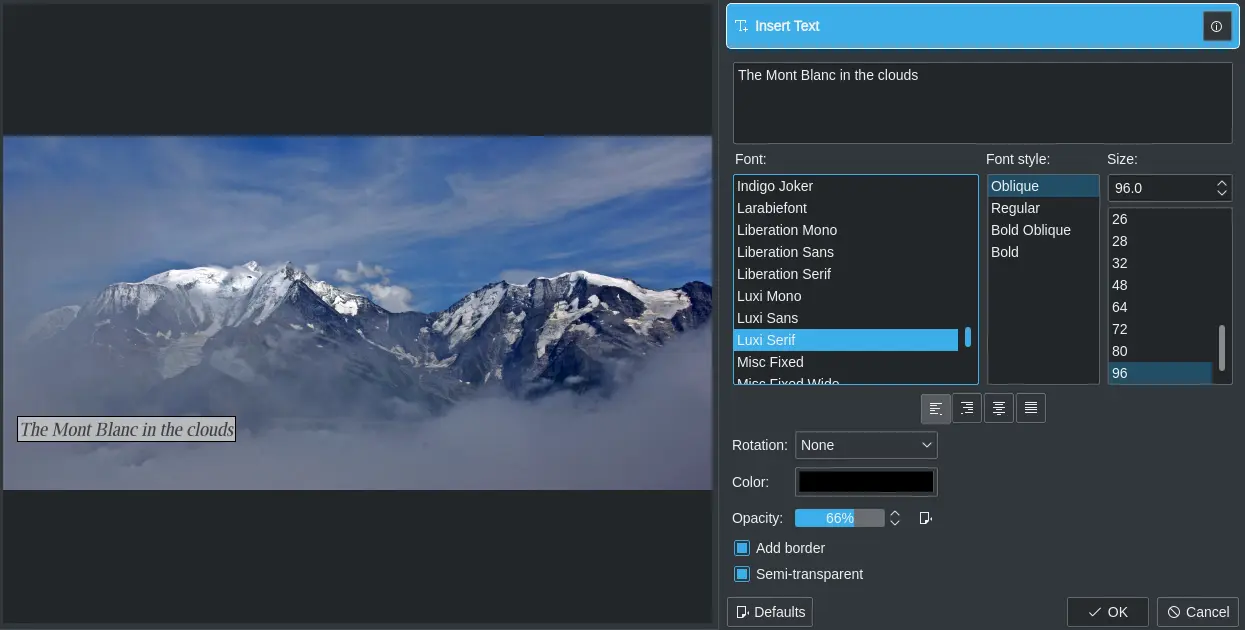
Task: Reset opacity to default with the icon
Action: [x=925, y=518]
